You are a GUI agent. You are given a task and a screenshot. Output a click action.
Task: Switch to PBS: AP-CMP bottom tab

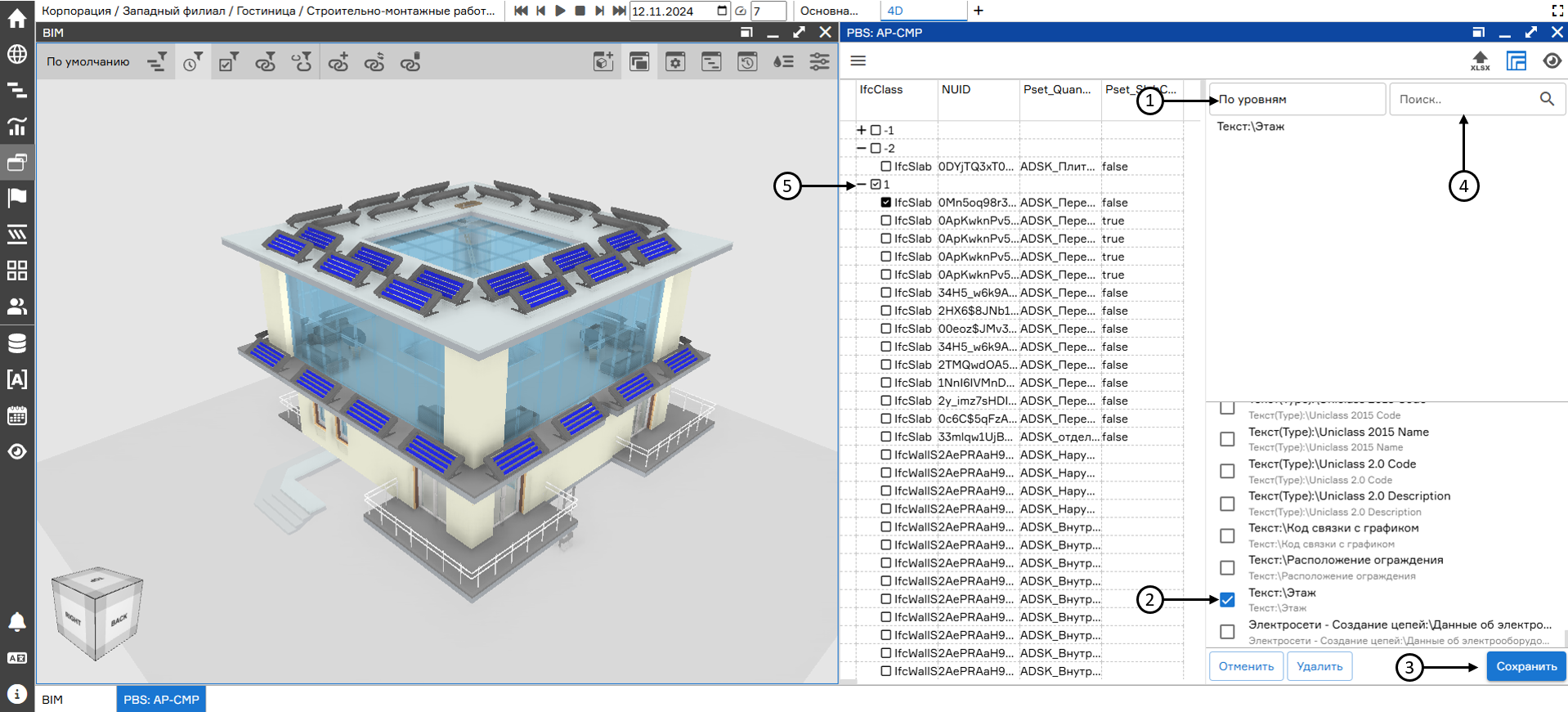tap(161, 700)
